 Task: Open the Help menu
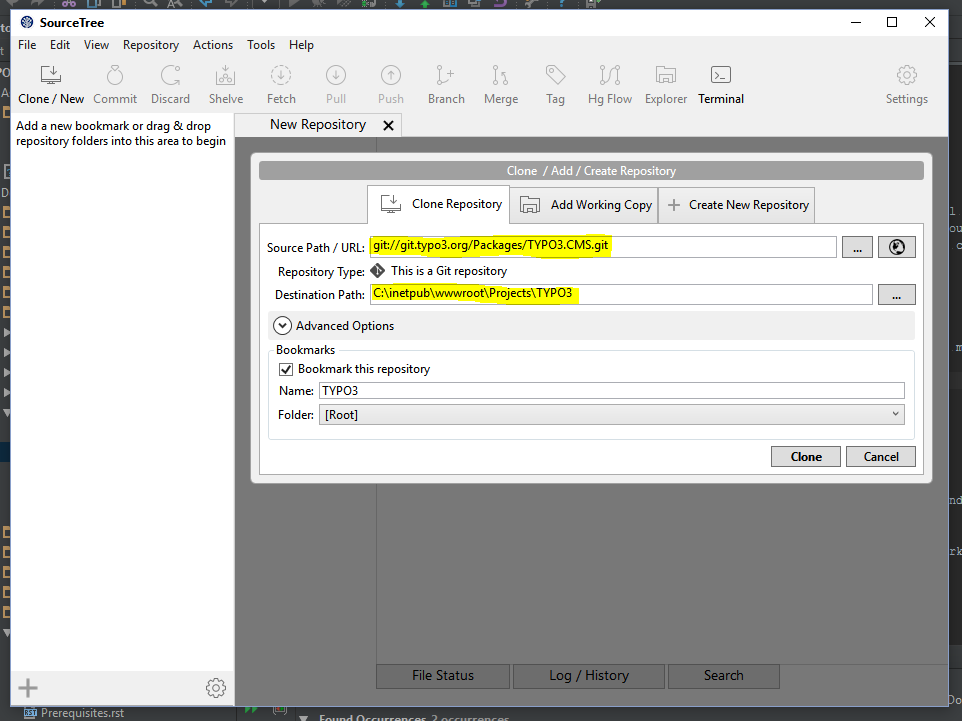coord(301,45)
